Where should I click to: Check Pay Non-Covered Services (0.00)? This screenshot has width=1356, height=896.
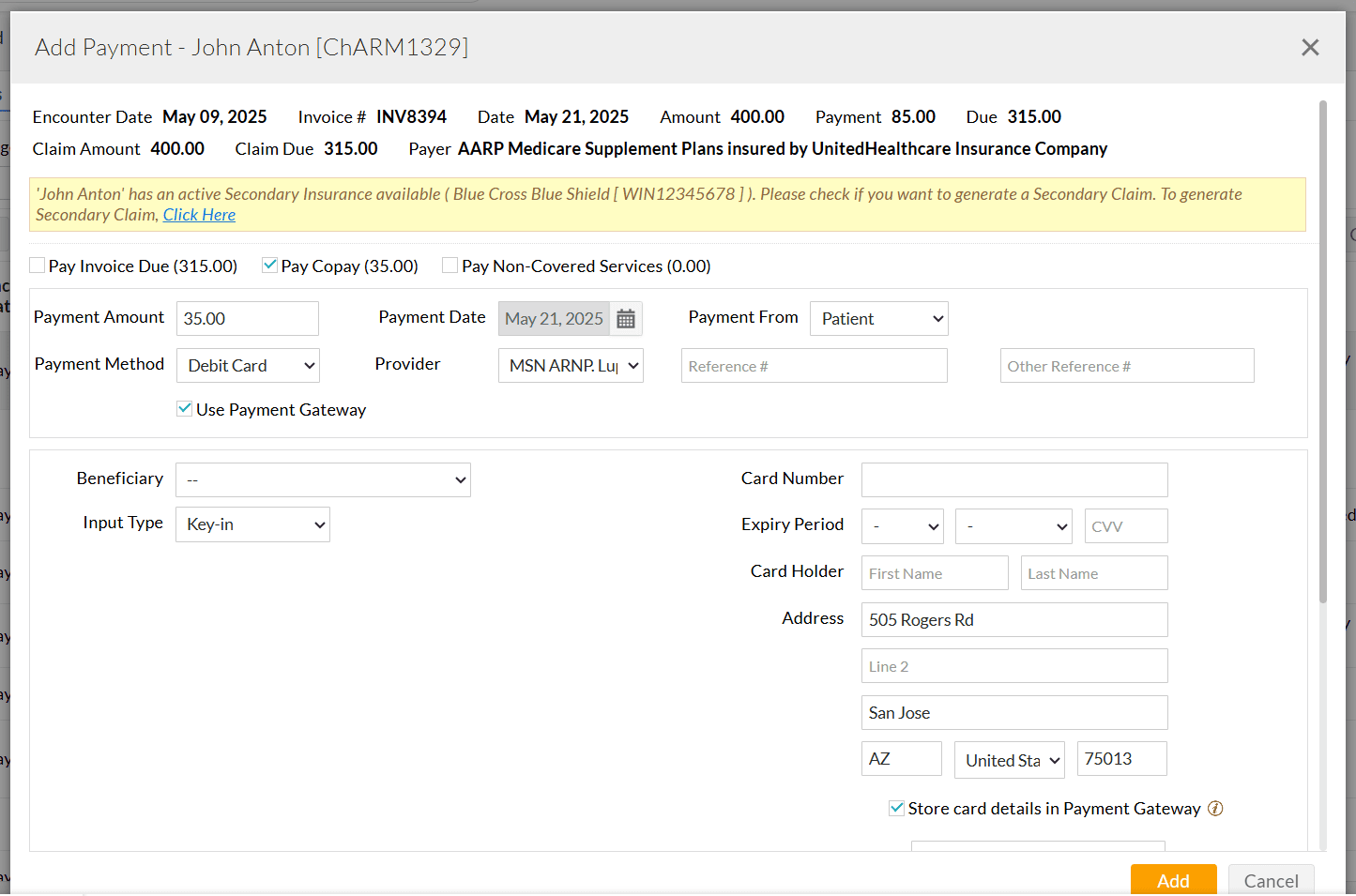click(449, 266)
